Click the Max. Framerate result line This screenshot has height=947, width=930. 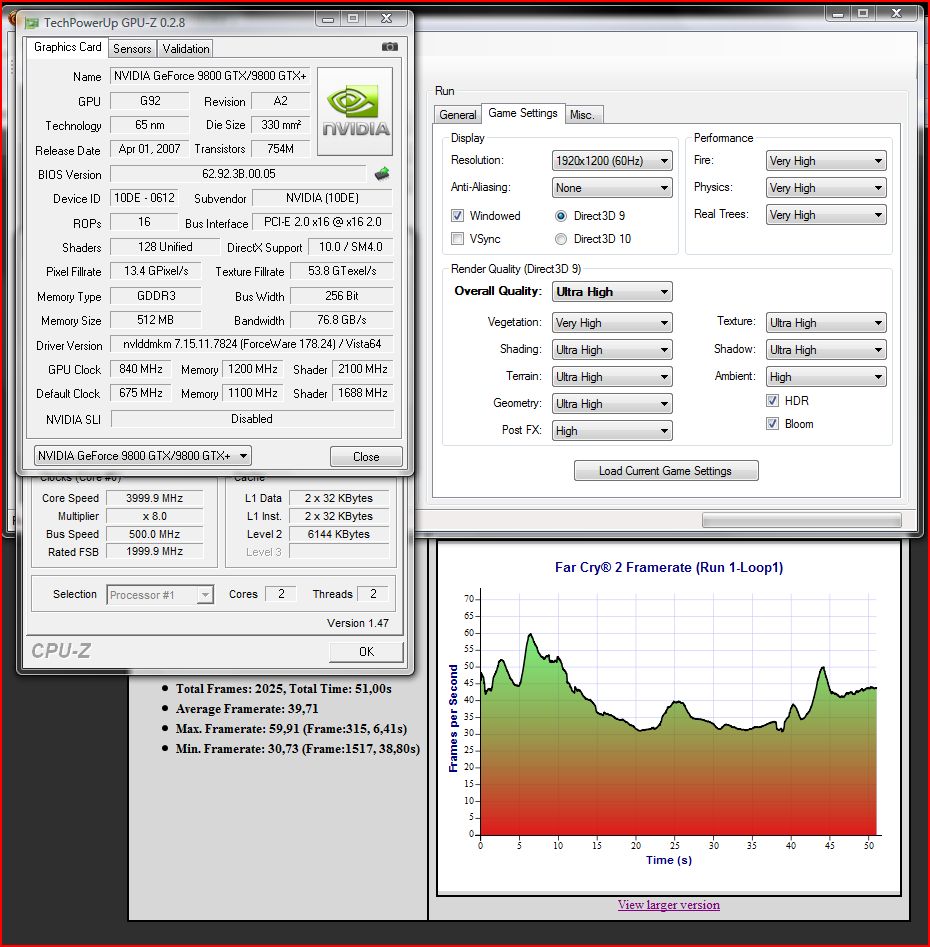[291, 729]
